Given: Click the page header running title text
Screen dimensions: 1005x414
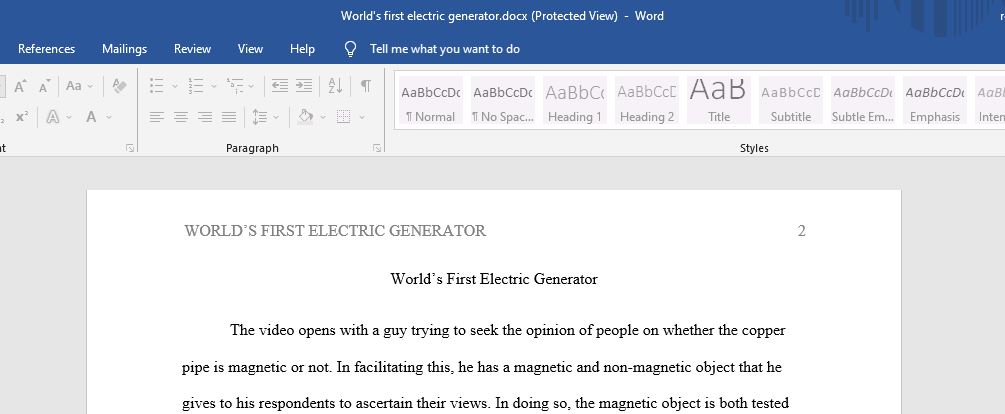Looking at the screenshot, I should click(x=335, y=231).
